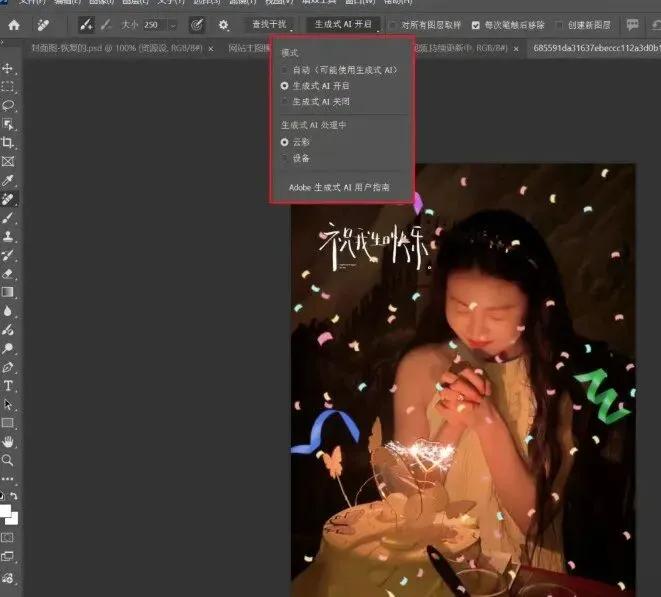Open the gear settings in options bar
The height and width of the screenshot is (597, 661).
click(223, 25)
